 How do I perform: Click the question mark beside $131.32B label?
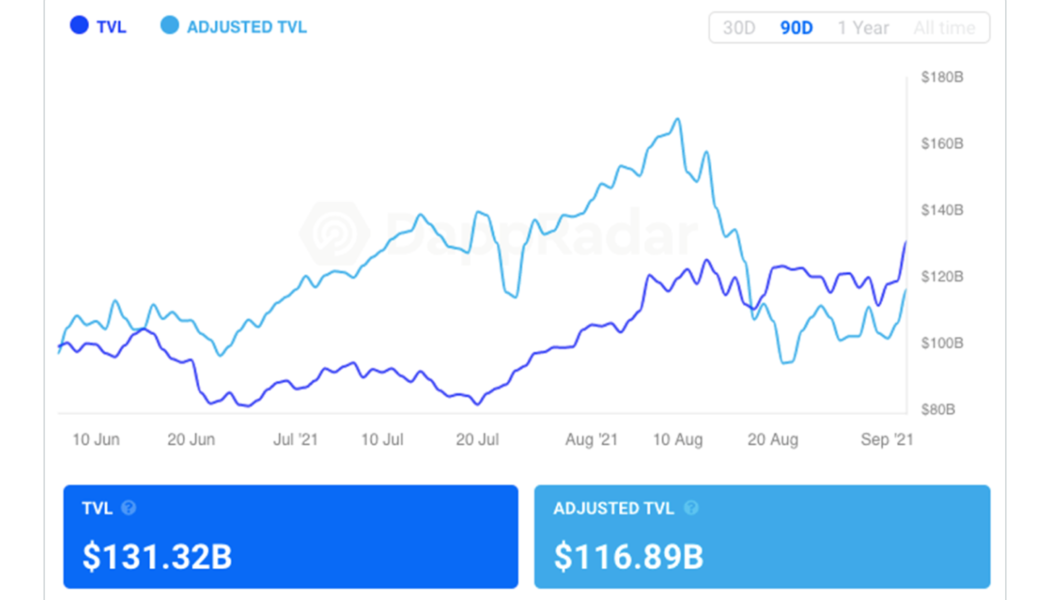tap(128, 508)
